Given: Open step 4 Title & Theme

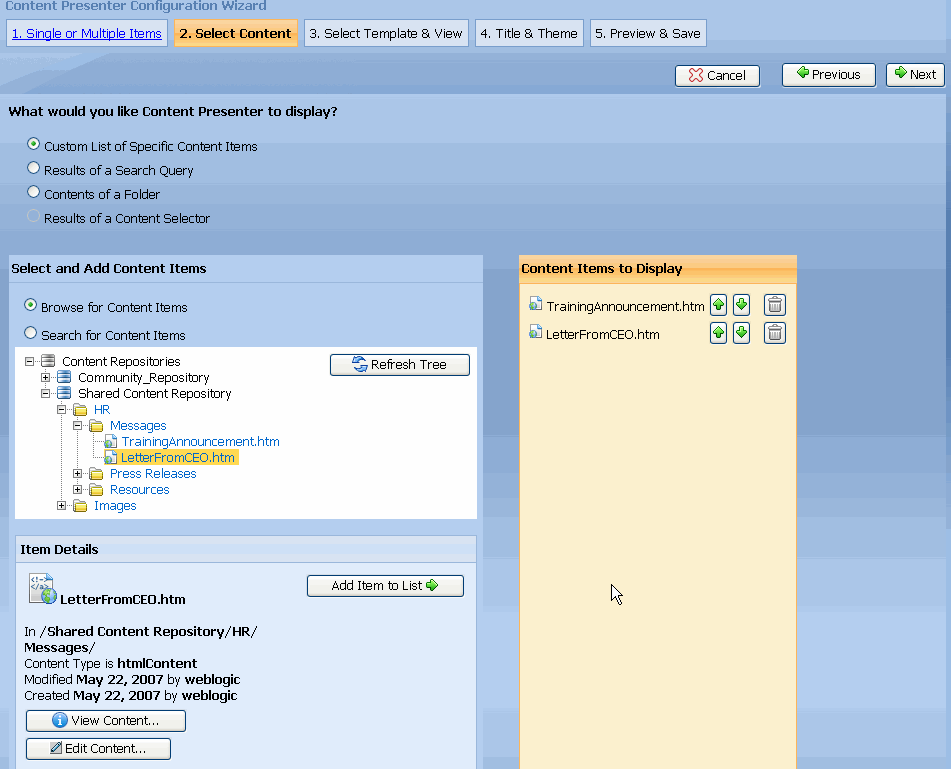Looking at the screenshot, I should (x=529, y=33).
